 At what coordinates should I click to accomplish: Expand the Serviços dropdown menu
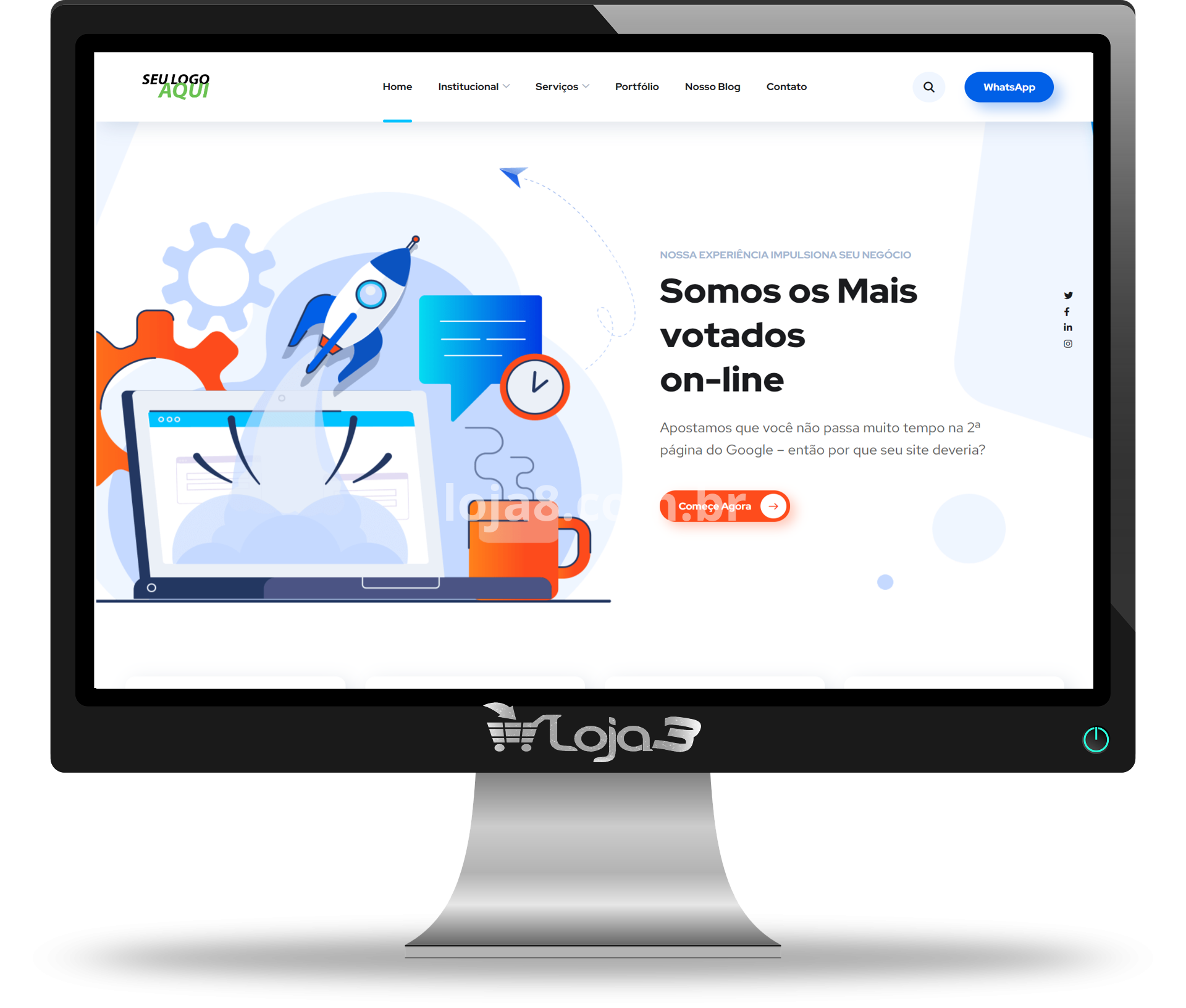(563, 86)
